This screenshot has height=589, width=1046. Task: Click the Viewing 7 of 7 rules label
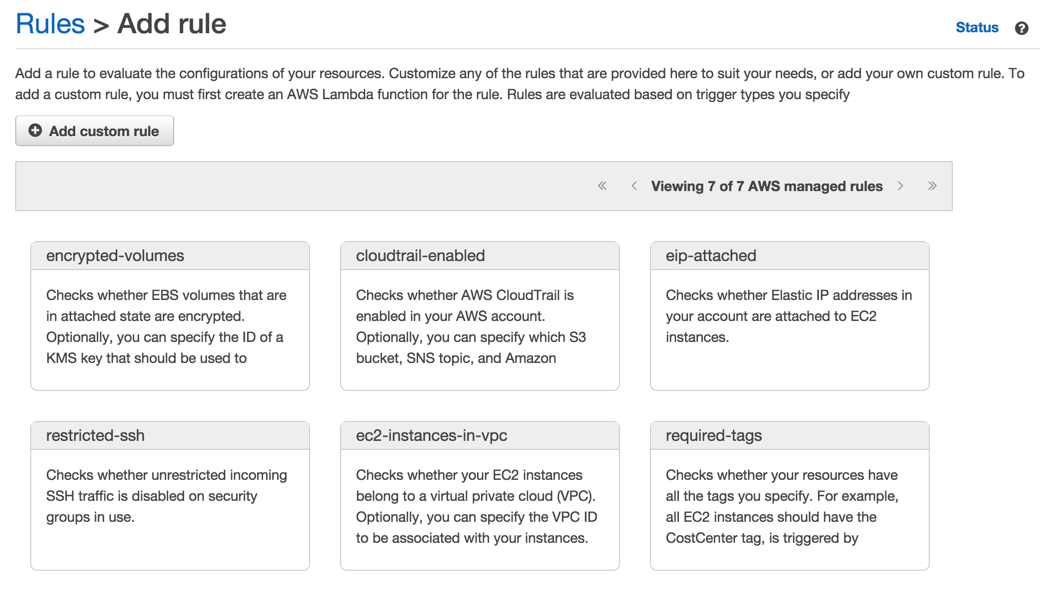(x=767, y=186)
